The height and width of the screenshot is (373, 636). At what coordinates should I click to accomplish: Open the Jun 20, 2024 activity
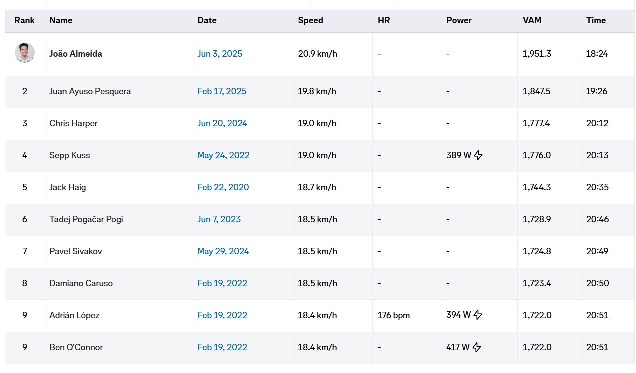222,123
